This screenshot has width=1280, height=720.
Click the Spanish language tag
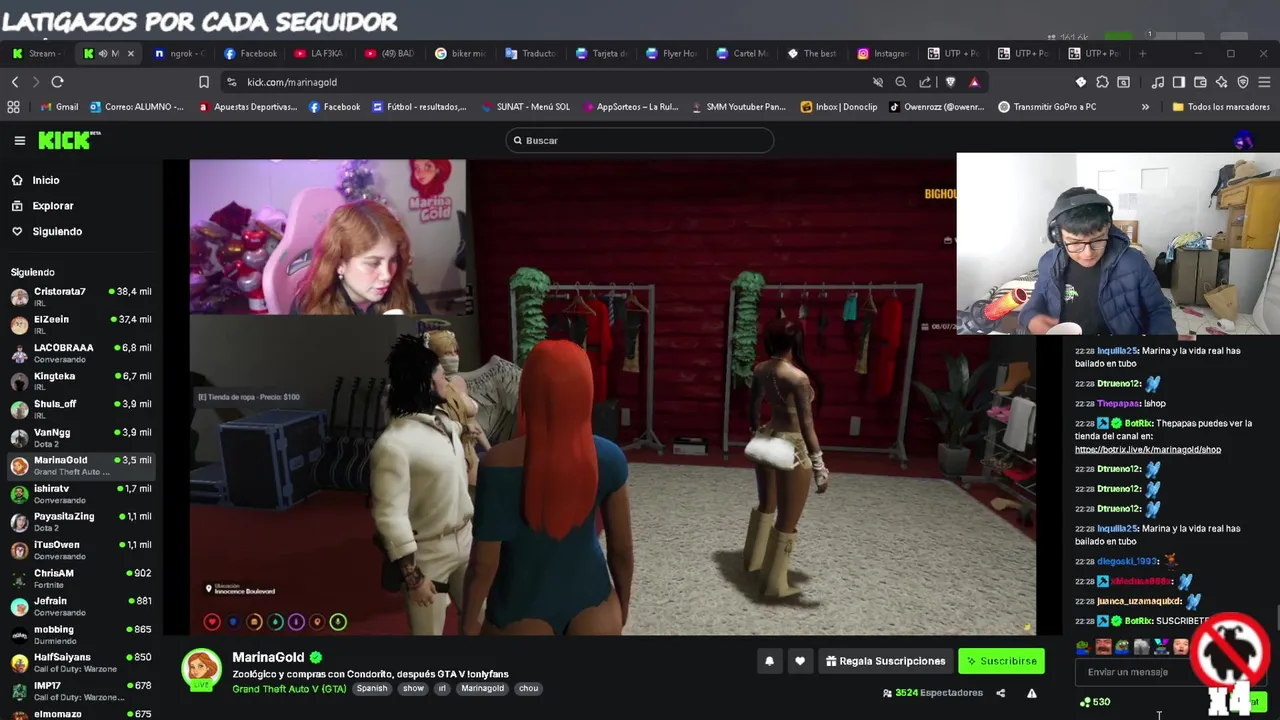tap(372, 689)
